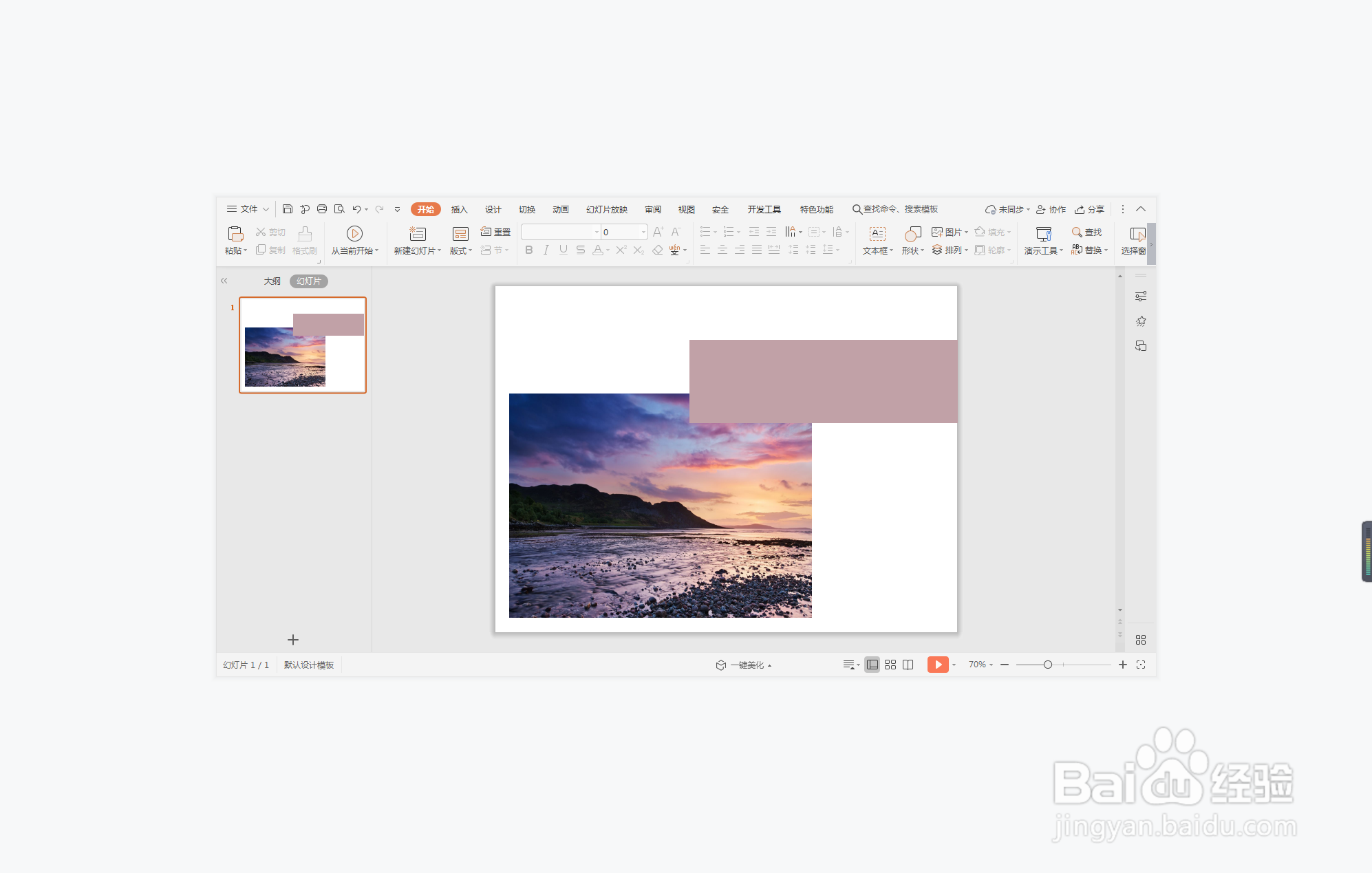Click the find (查找) magnifier
The width and height of the screenshot is (1372, 873).
click(1077, 232)
